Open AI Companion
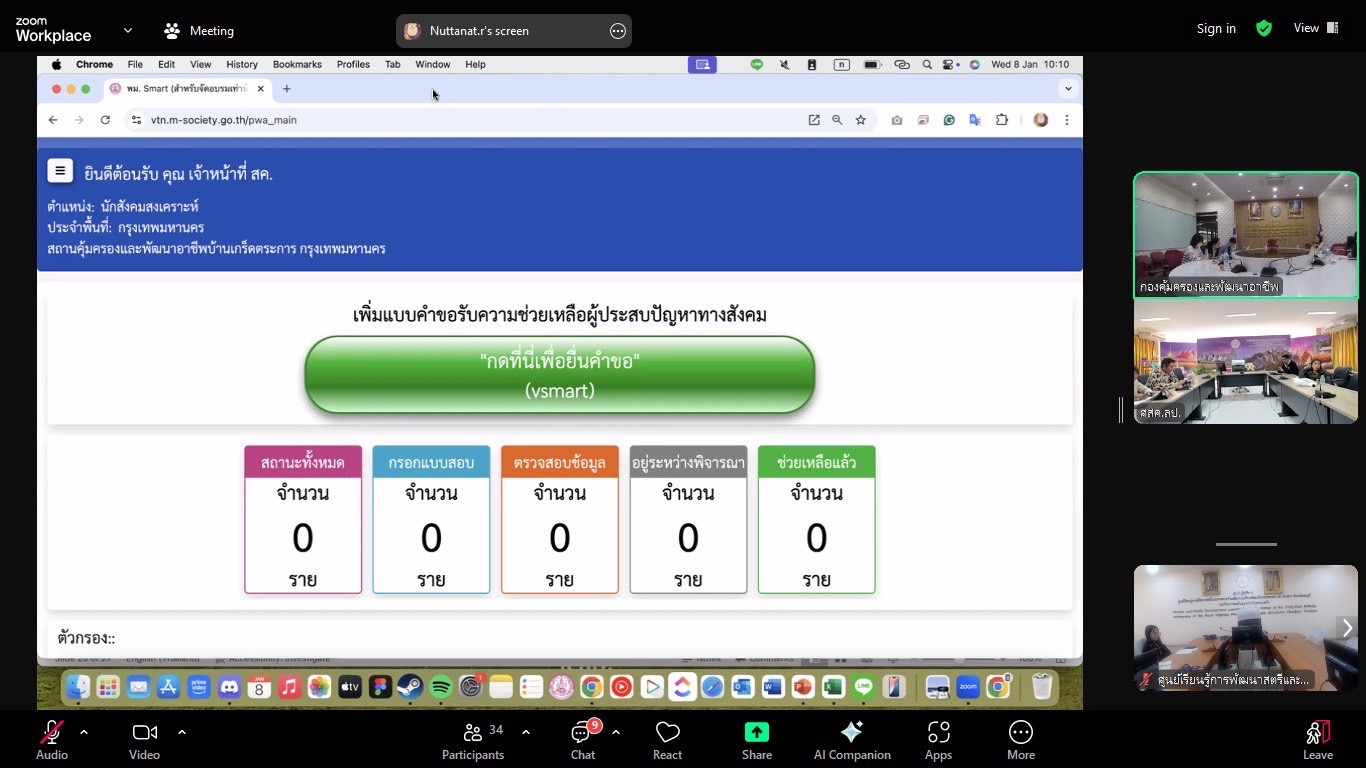1366x768 pixels. click(x=852, y=741)
